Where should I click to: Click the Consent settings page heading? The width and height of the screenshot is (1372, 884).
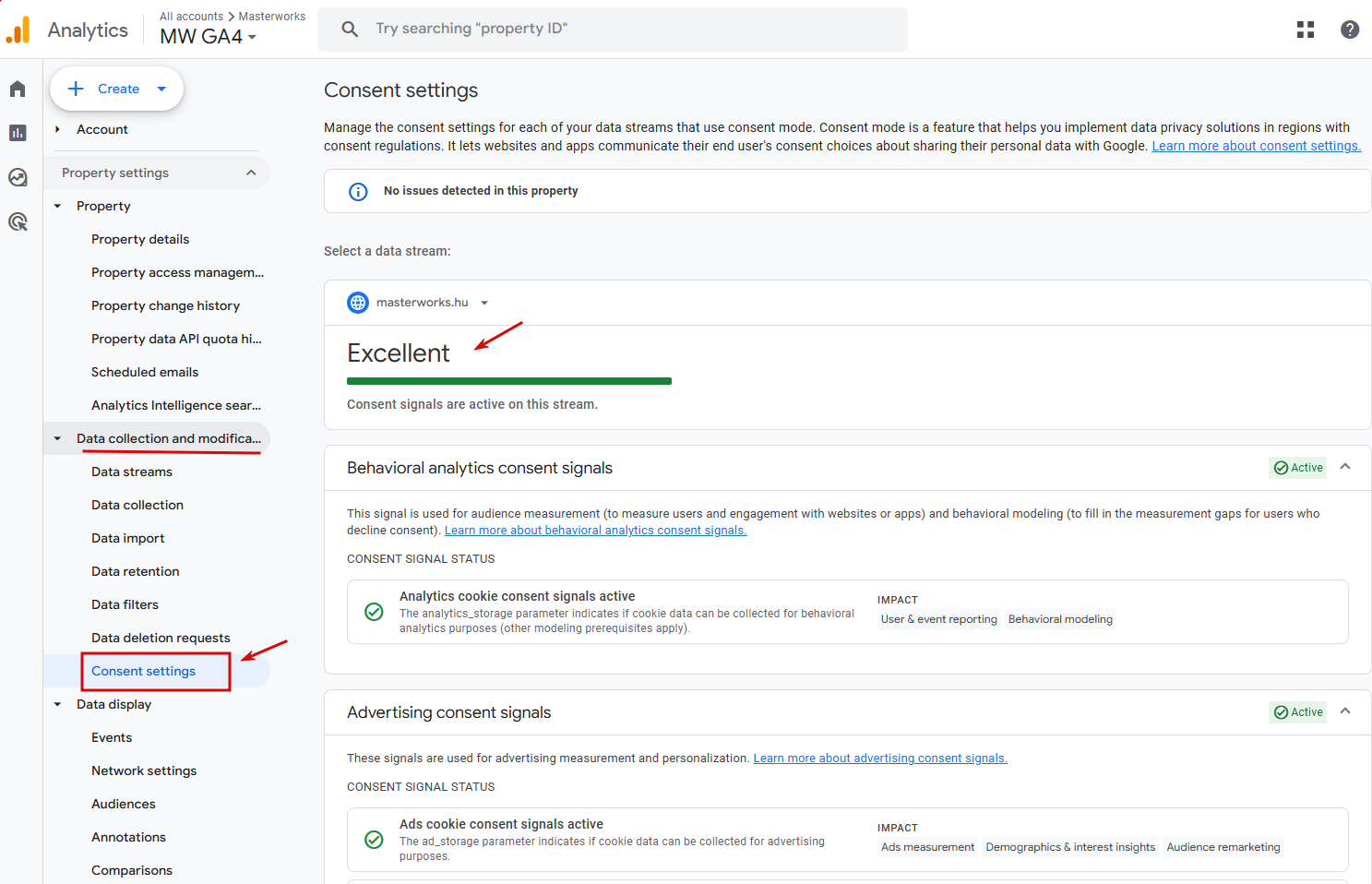pyautogui.click(x=400, y=90)
